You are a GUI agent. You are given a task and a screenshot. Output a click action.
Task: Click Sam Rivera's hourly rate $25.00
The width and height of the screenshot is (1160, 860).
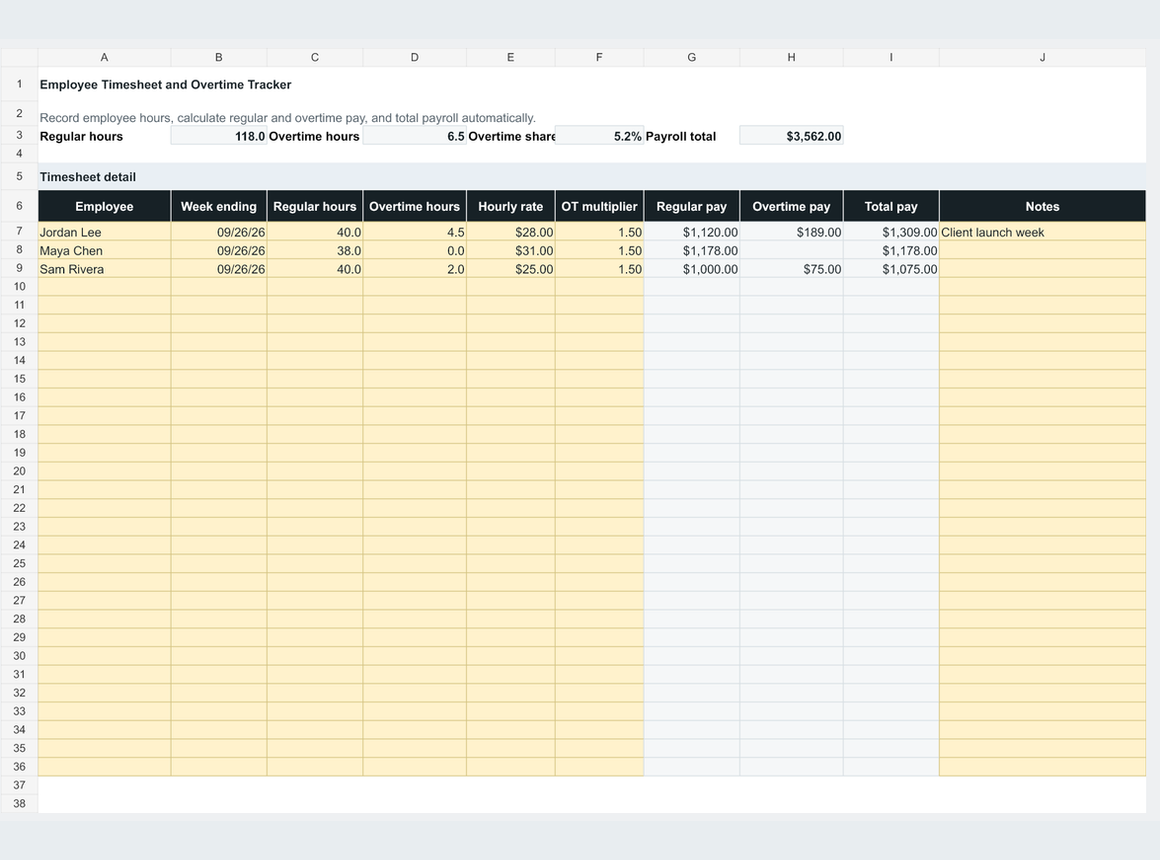(510, 269)
